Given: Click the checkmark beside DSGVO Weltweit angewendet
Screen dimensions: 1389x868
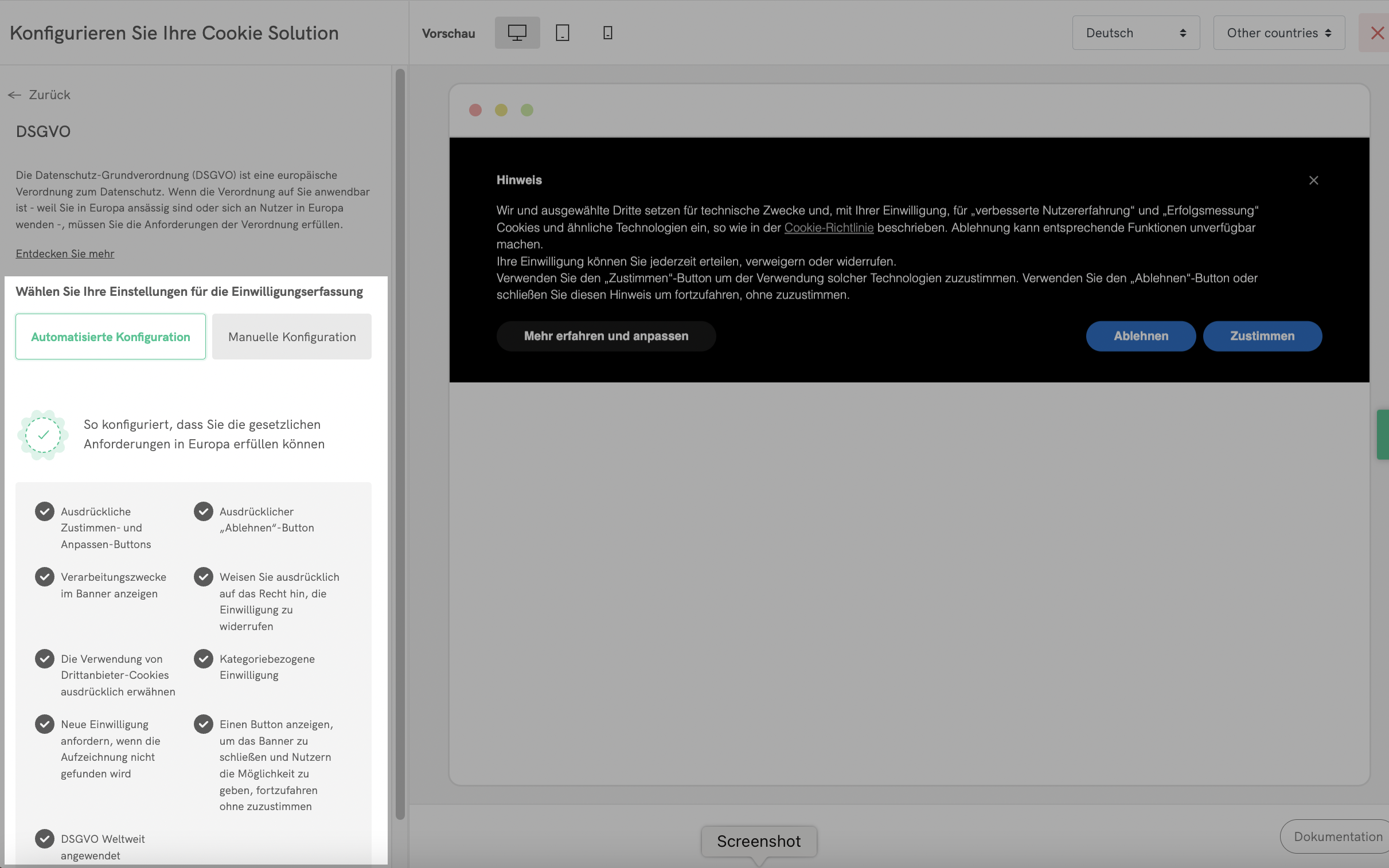Looking at the screenshot, I should click(45, 839).
